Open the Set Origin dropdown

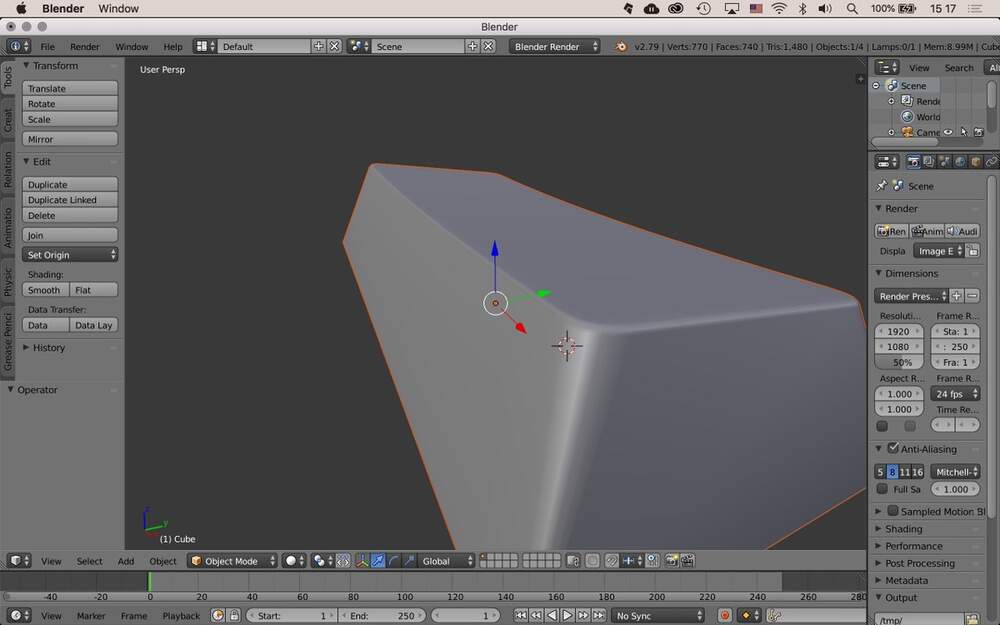tap(70, 254)
